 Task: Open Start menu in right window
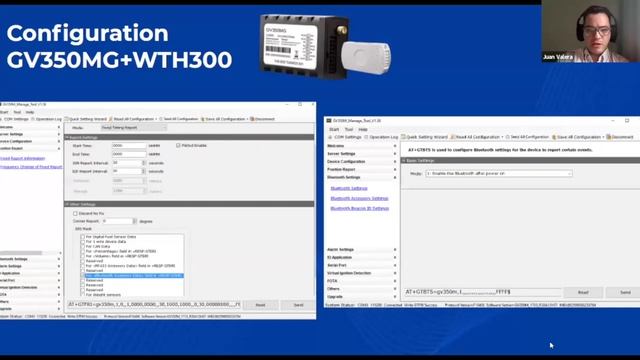334,129
